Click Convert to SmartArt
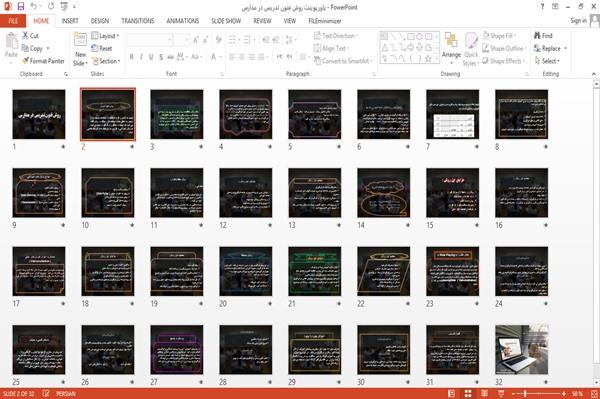600x399 pixels. (x=342, y=61)
